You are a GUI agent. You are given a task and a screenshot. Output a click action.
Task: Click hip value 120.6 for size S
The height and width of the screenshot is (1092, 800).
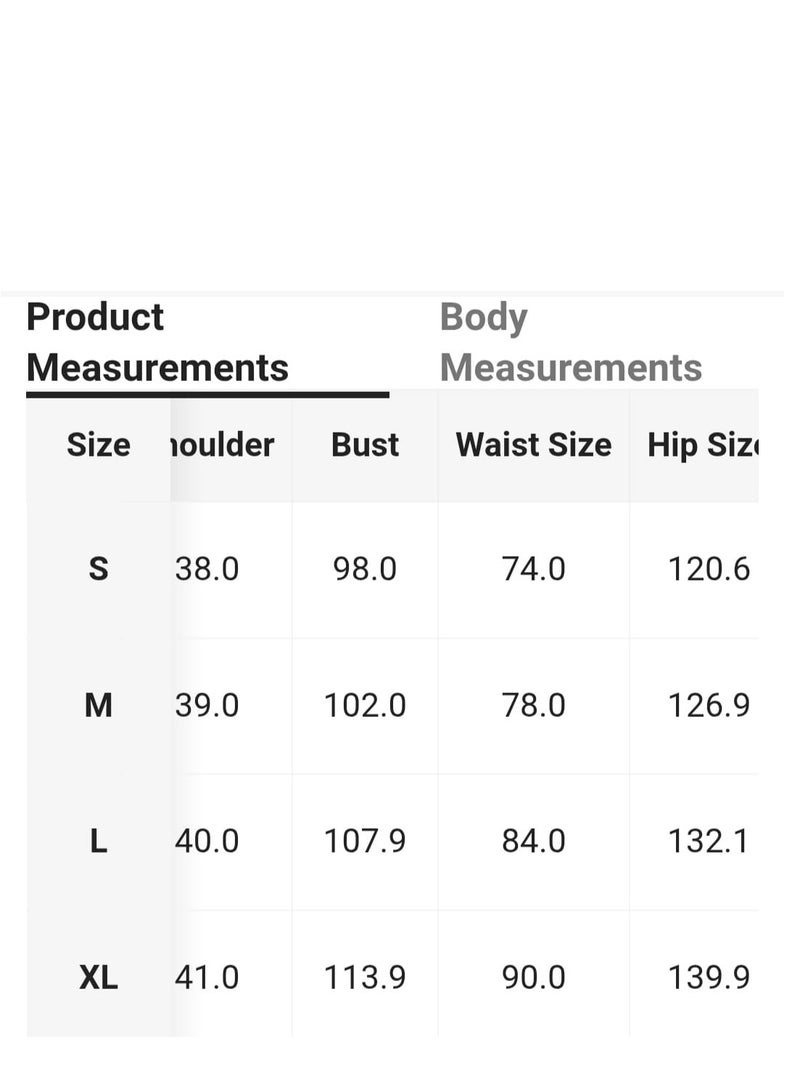pyautogui.click(x=709, y=569)
